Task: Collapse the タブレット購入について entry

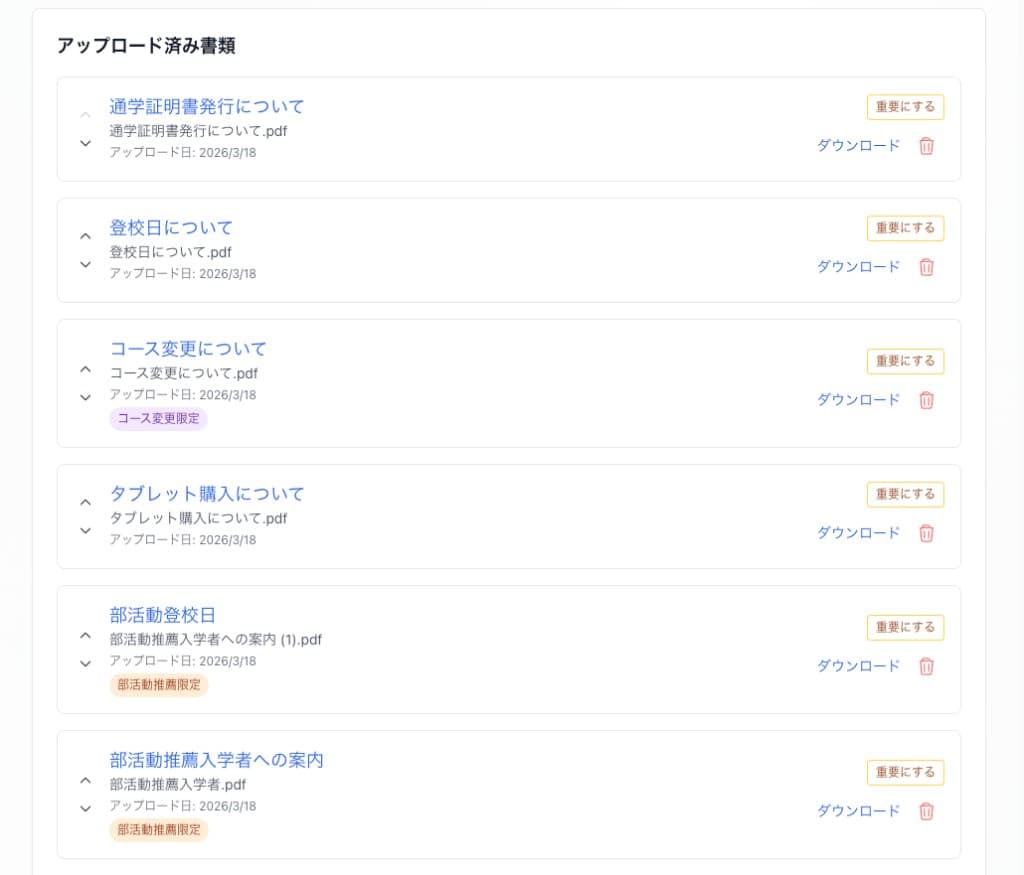Action: (85, 502)
